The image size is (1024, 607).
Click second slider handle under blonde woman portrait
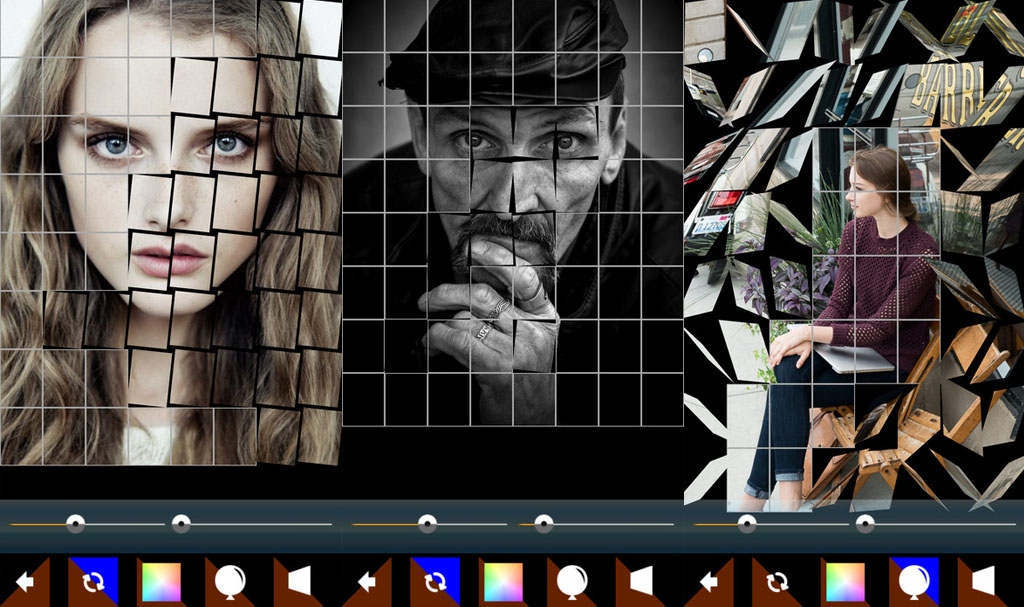click(181, 523)
